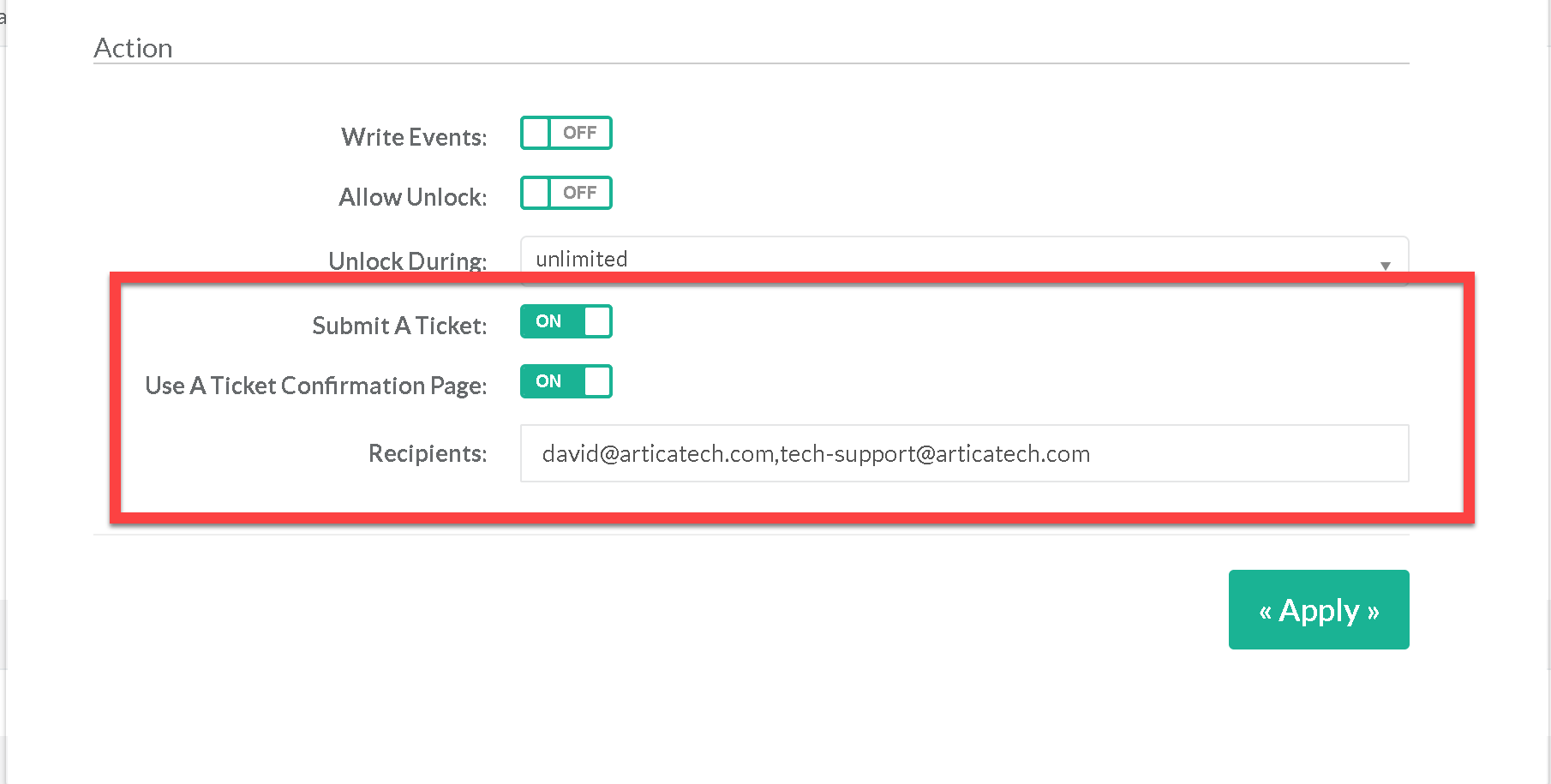Turn on the Allow Unlock toggle

point(566,193)
